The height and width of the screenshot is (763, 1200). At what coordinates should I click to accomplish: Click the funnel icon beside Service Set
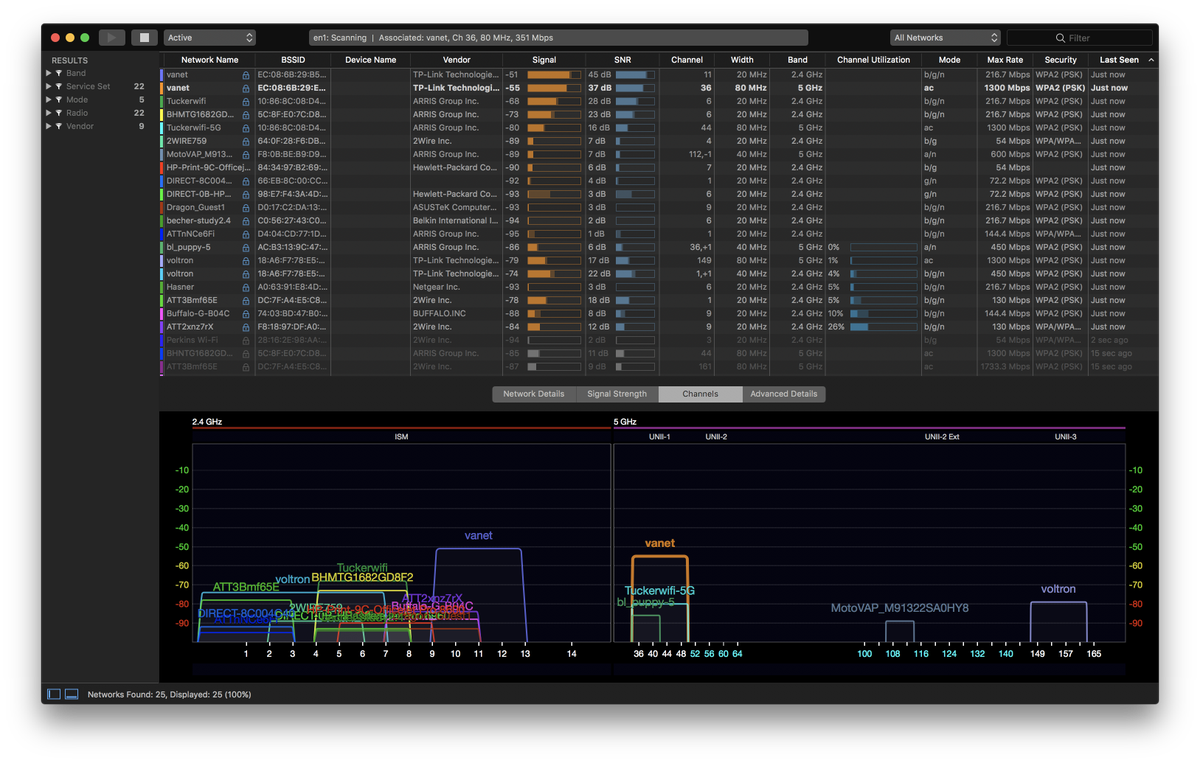(x=59, y=87)
